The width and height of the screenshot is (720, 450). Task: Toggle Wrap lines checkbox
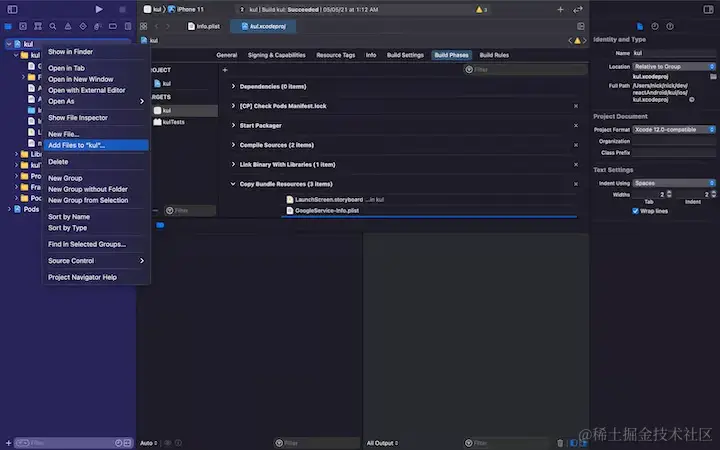[x=636, y=211]
